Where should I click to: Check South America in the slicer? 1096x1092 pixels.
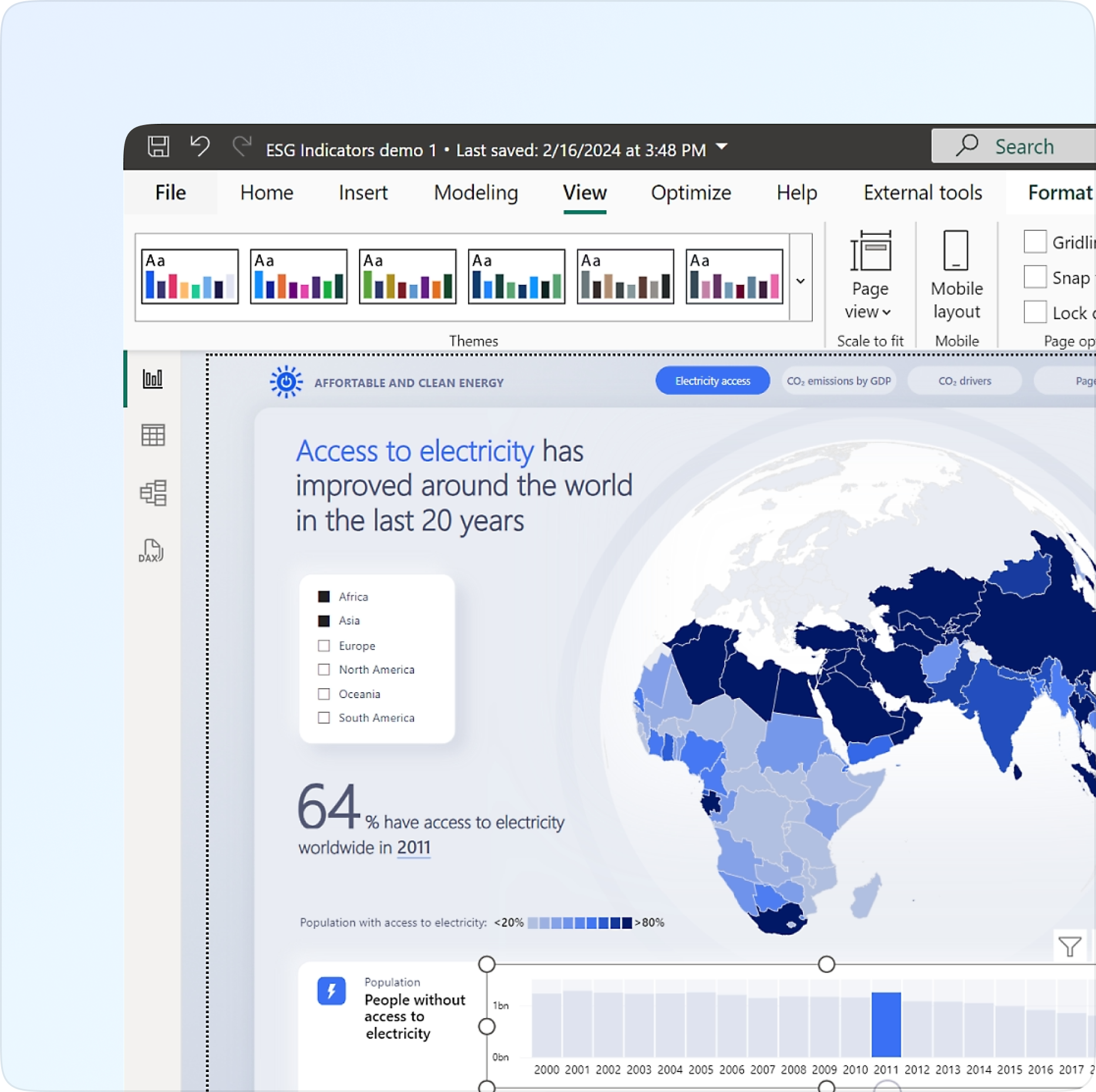[x=324, y=717]
